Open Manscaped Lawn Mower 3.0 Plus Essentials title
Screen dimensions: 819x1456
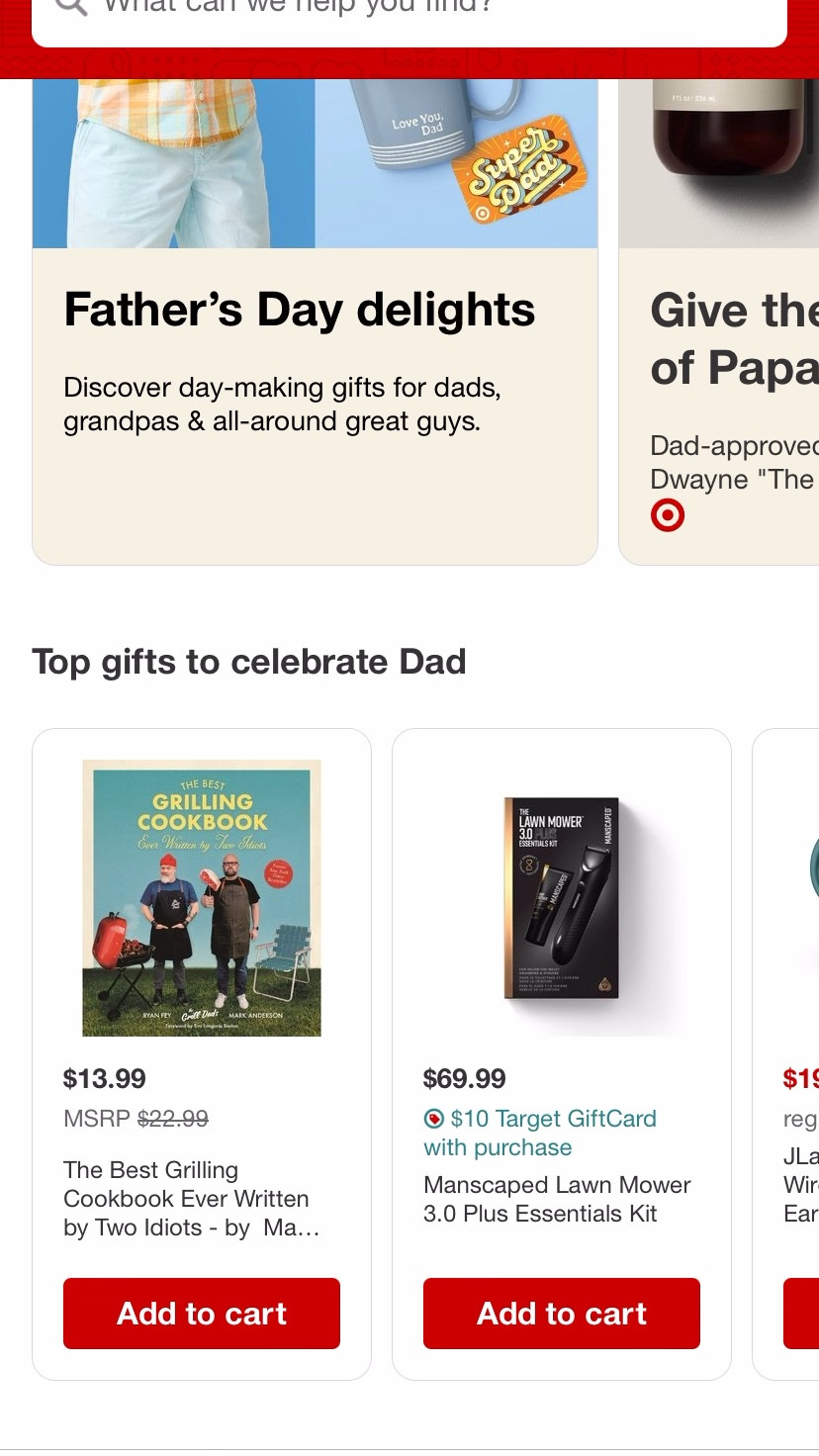pyautogui.click(x=557, y=1199)
